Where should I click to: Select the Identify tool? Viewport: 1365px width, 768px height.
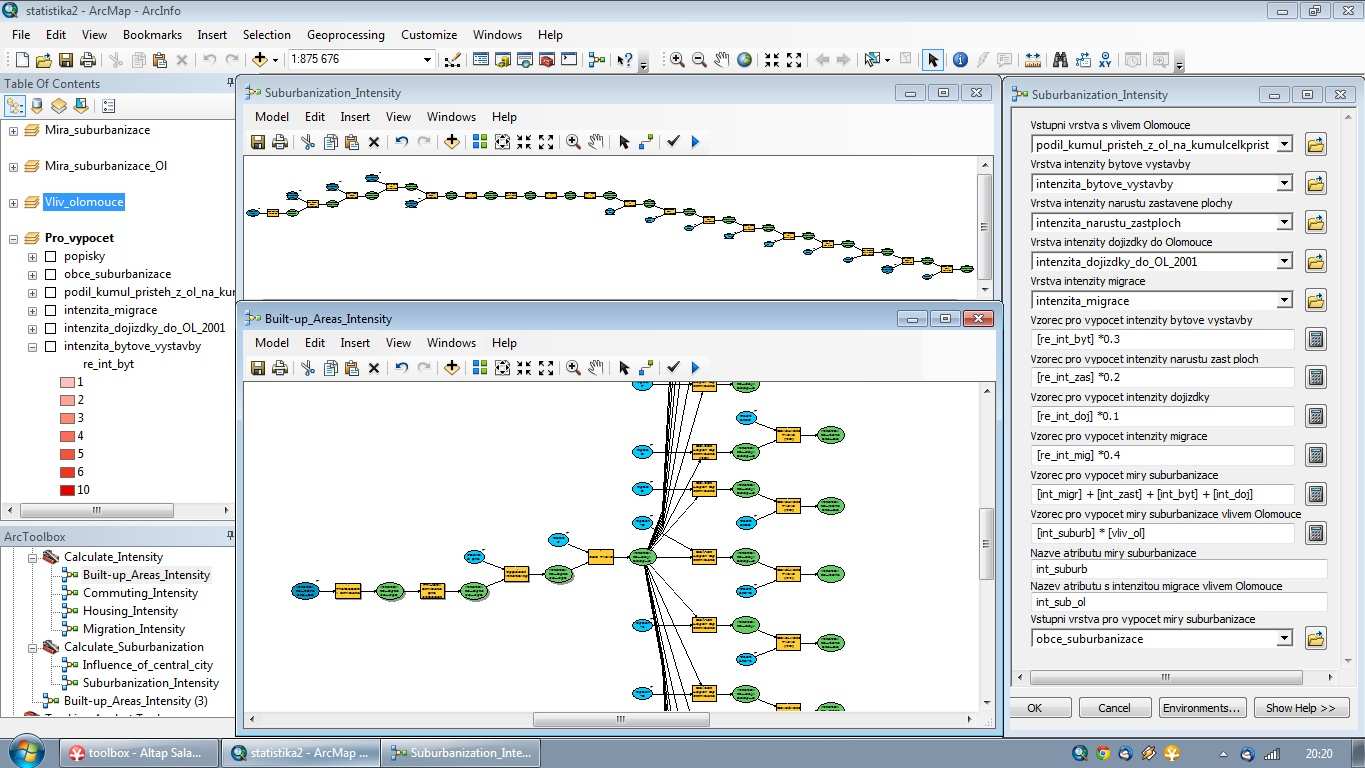[x=960, y=60]
